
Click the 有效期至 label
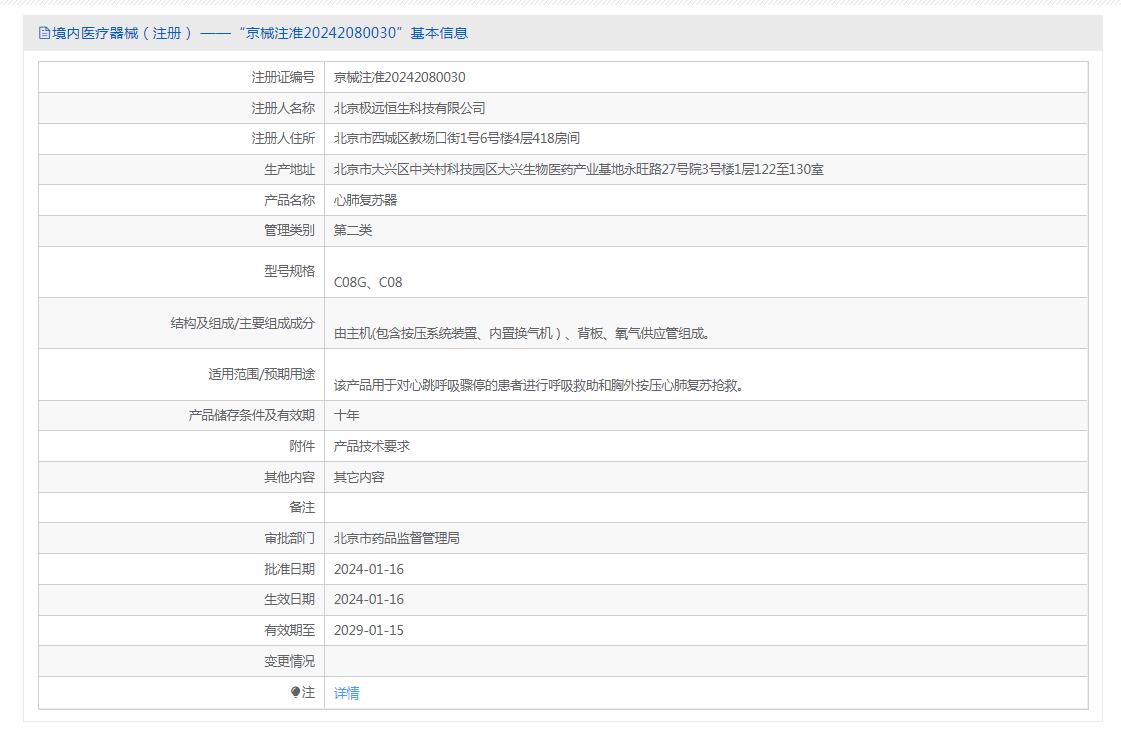click(290, 630)
